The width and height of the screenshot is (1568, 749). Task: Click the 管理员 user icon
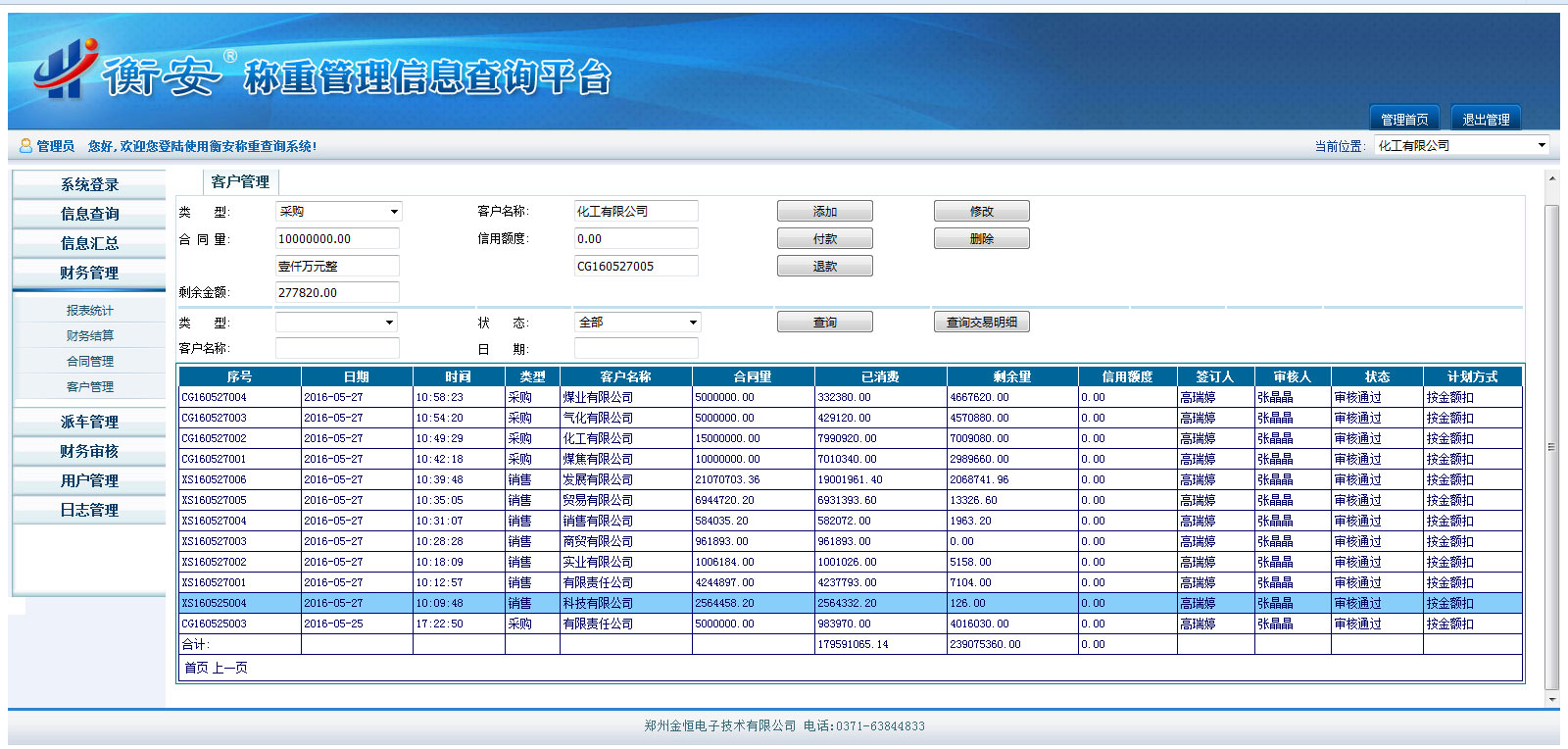pos(25,146)
